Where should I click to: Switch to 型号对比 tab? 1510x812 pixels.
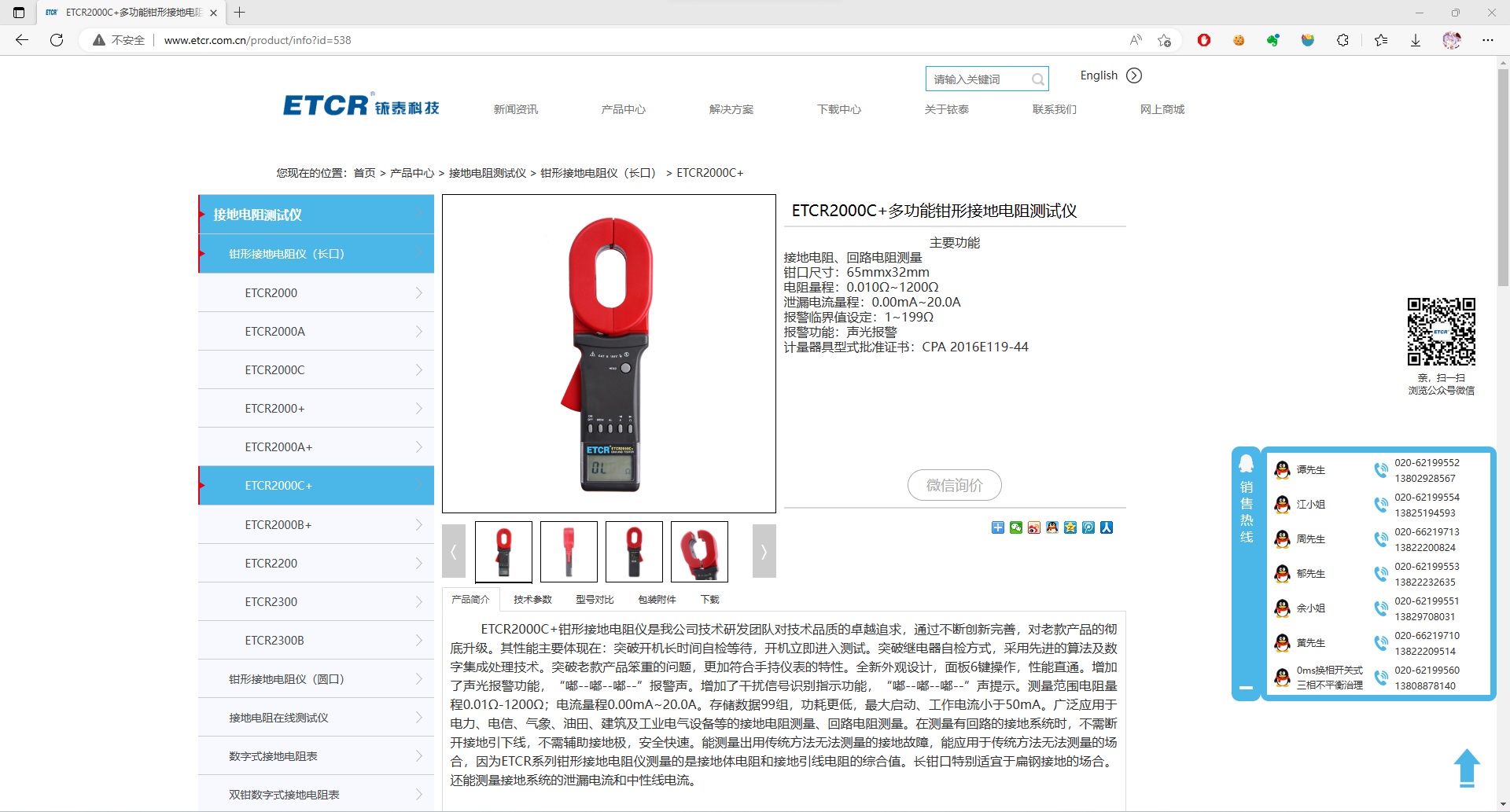(x=595, y=600)
